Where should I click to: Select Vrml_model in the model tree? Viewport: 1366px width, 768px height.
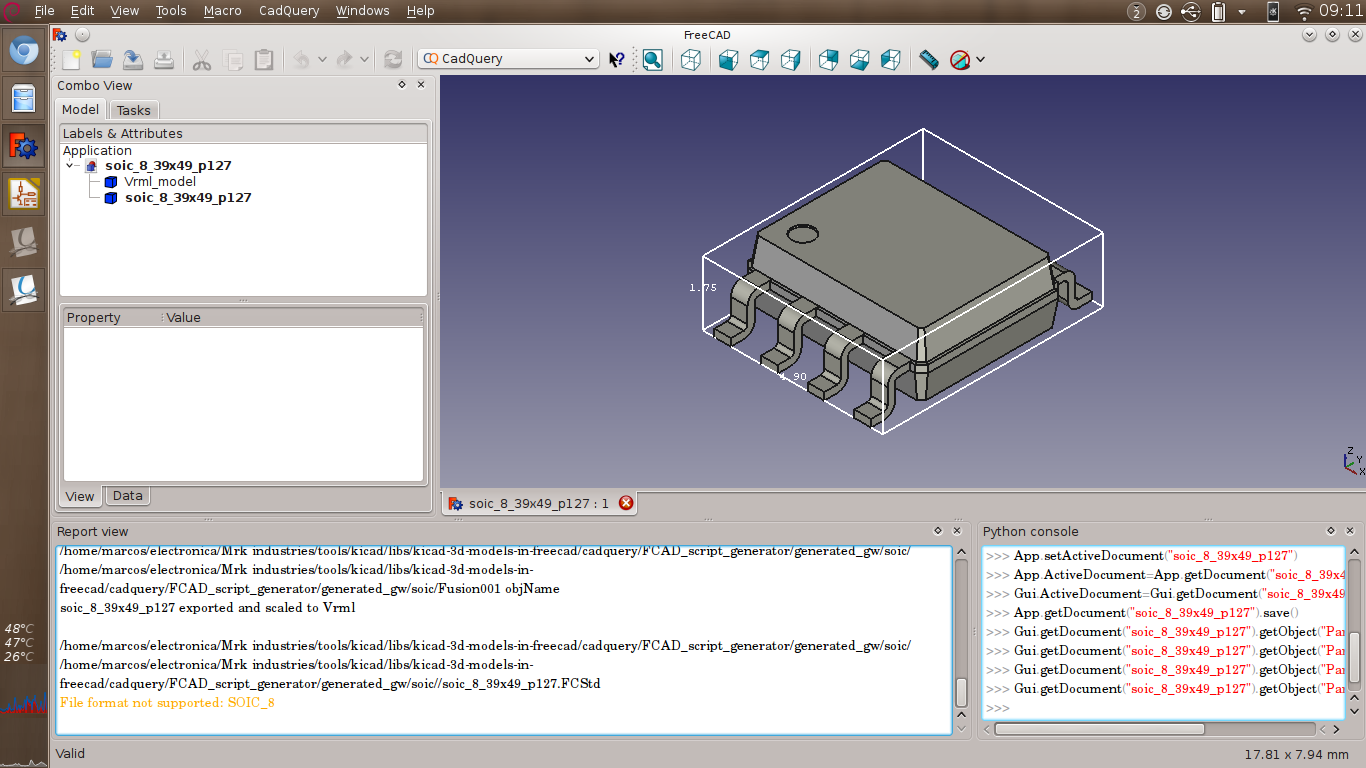pyautogui.click(x=159, y=182)
